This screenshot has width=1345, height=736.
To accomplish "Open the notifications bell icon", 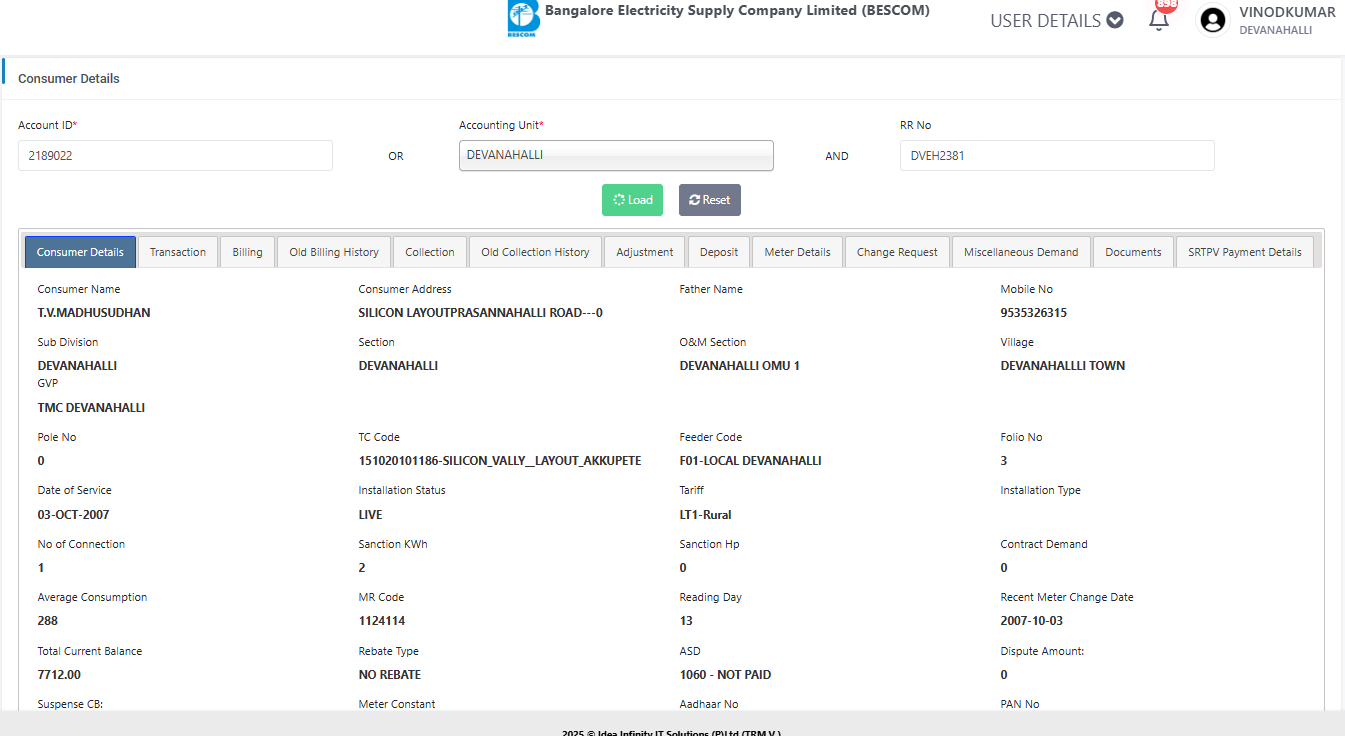I will (1159, 20).
